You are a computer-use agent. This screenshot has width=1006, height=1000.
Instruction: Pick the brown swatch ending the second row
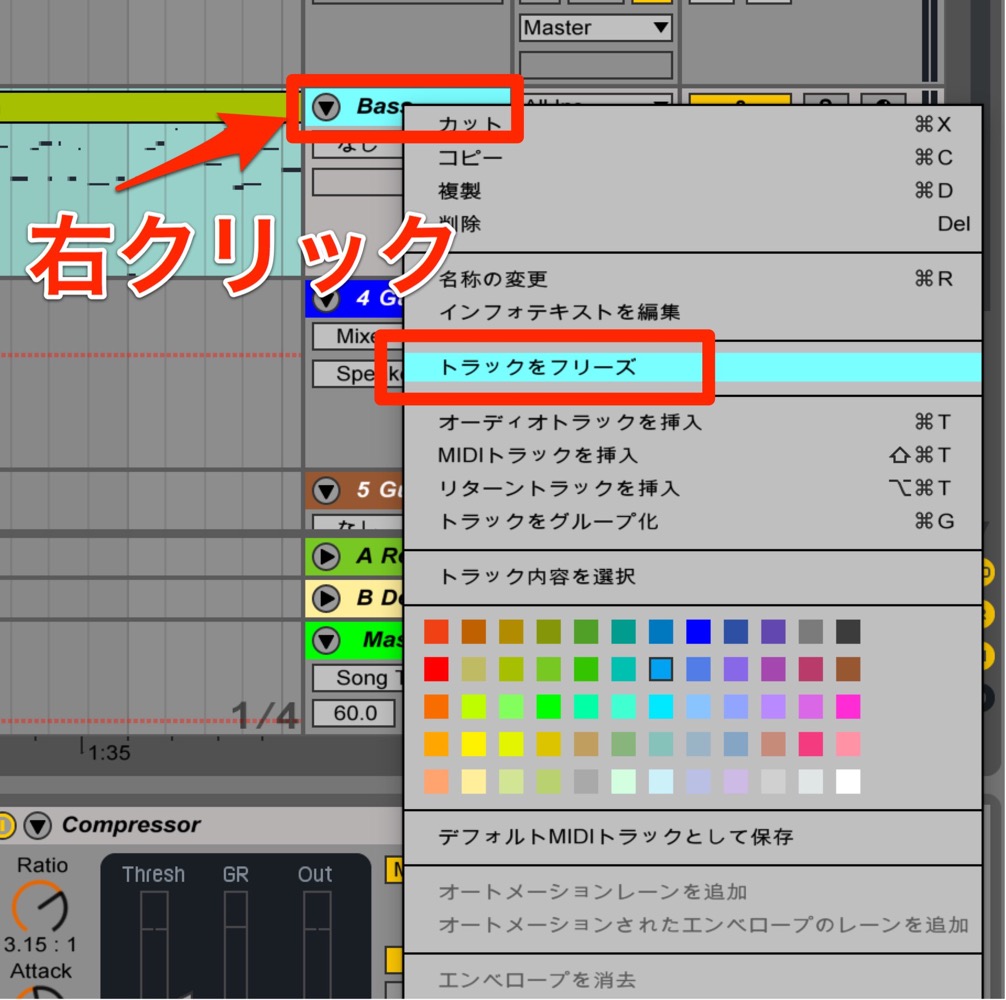point(848,669)
